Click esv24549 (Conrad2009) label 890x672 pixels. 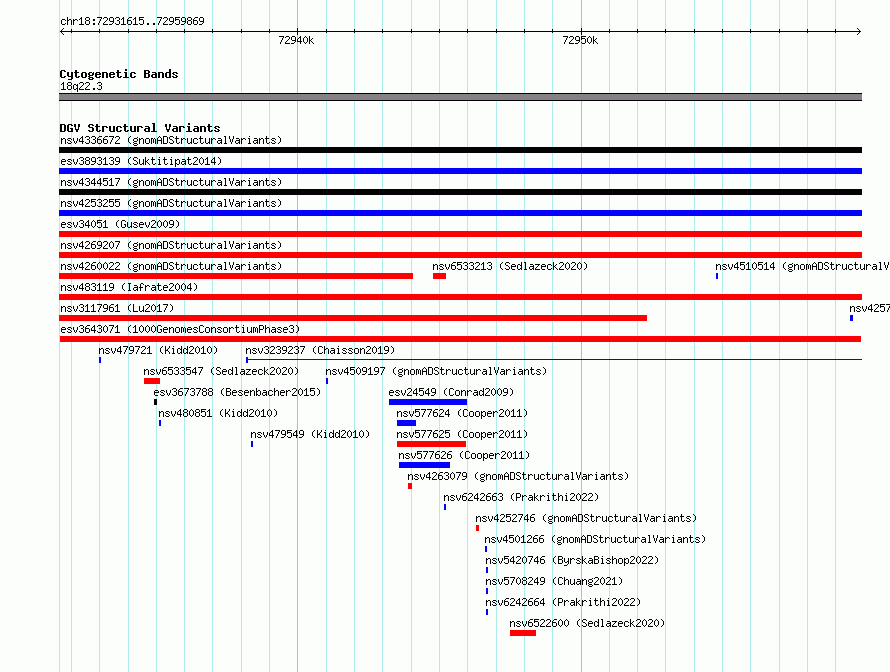tap(451, 392)
